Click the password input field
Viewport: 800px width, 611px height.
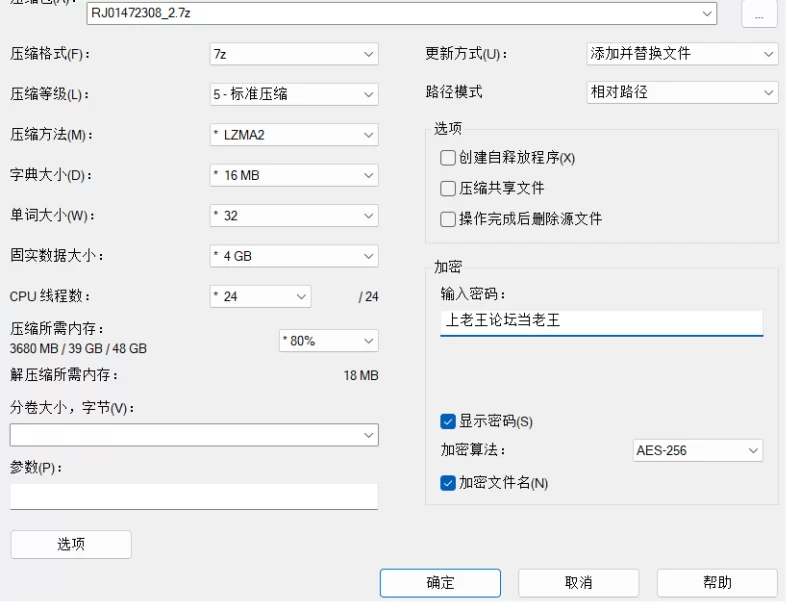[x=601, y=321]
